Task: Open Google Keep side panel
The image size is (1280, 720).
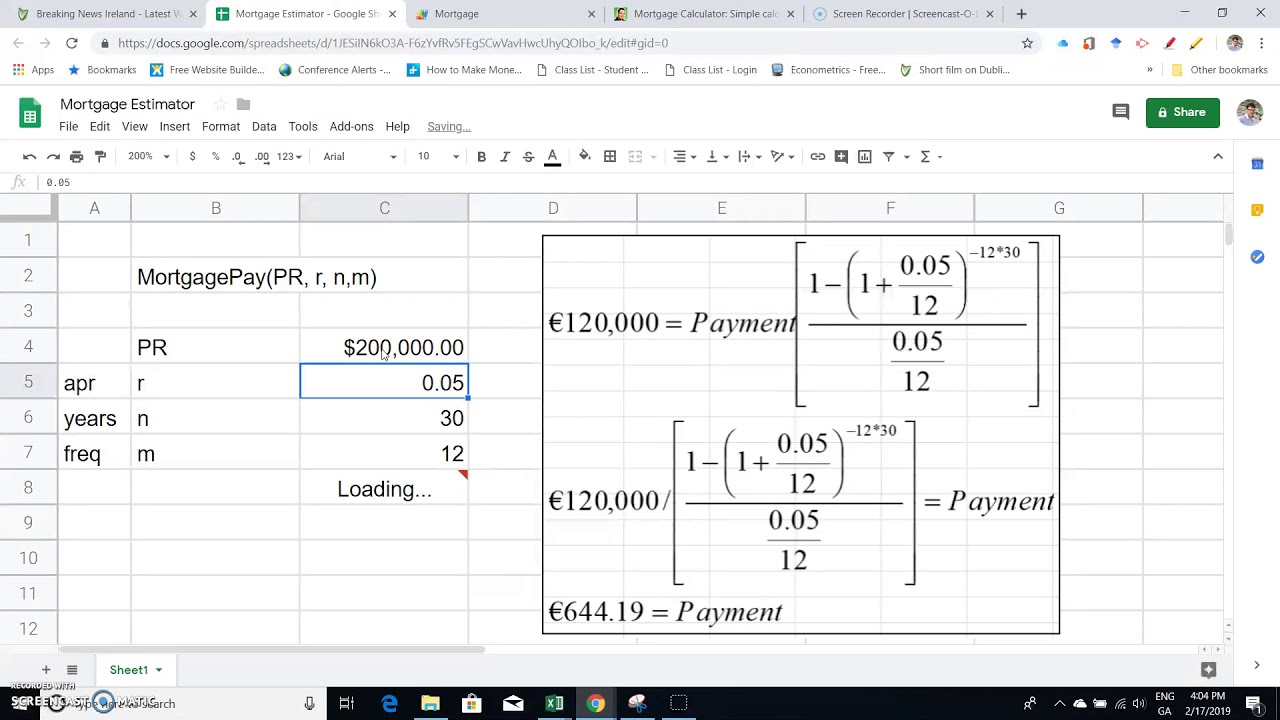Action: 1257,210
